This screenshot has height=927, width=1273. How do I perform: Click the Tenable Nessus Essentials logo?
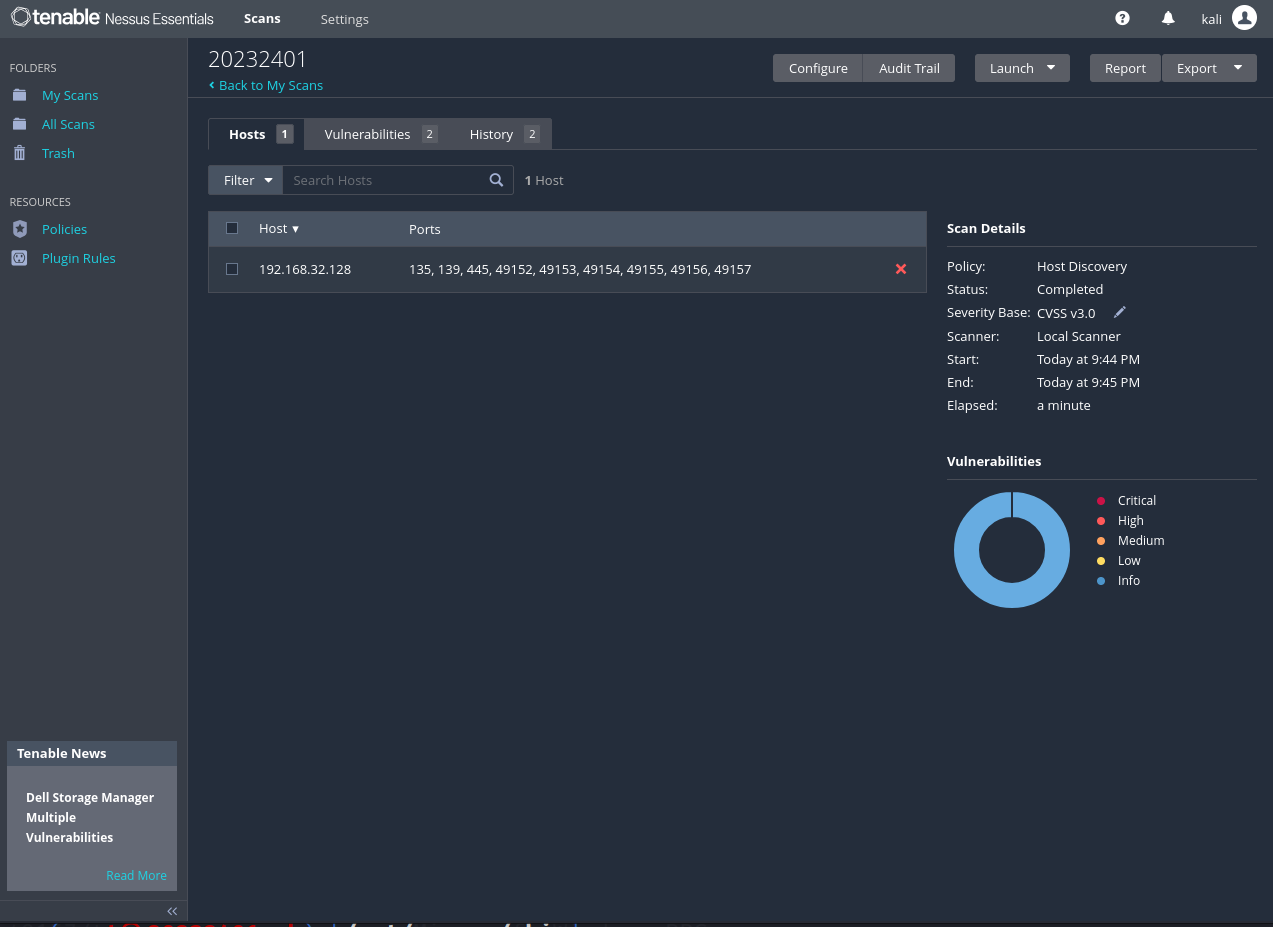point(112,18)
